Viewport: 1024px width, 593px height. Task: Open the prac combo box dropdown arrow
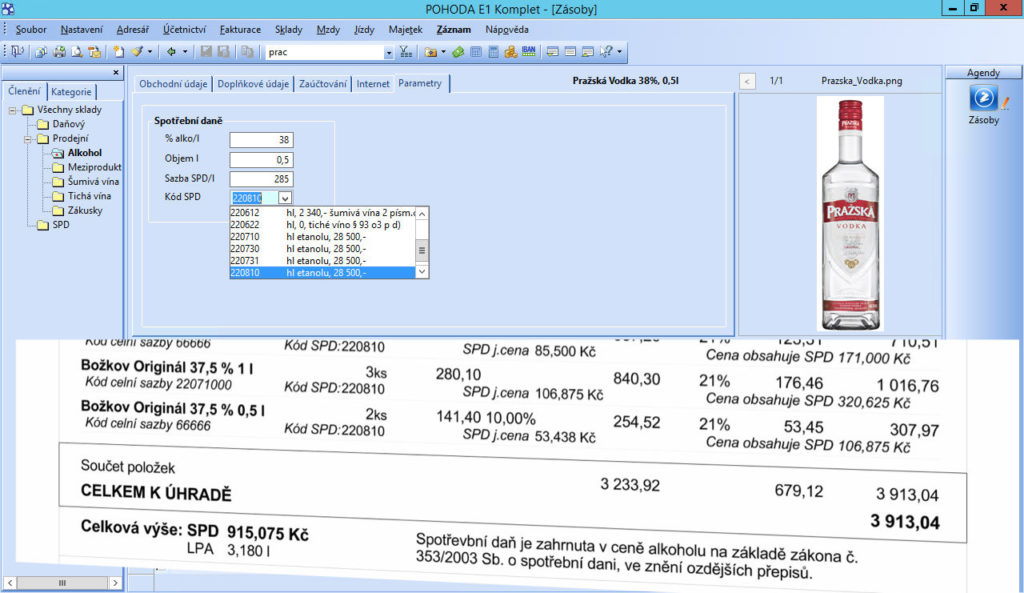tap(389, 52)
